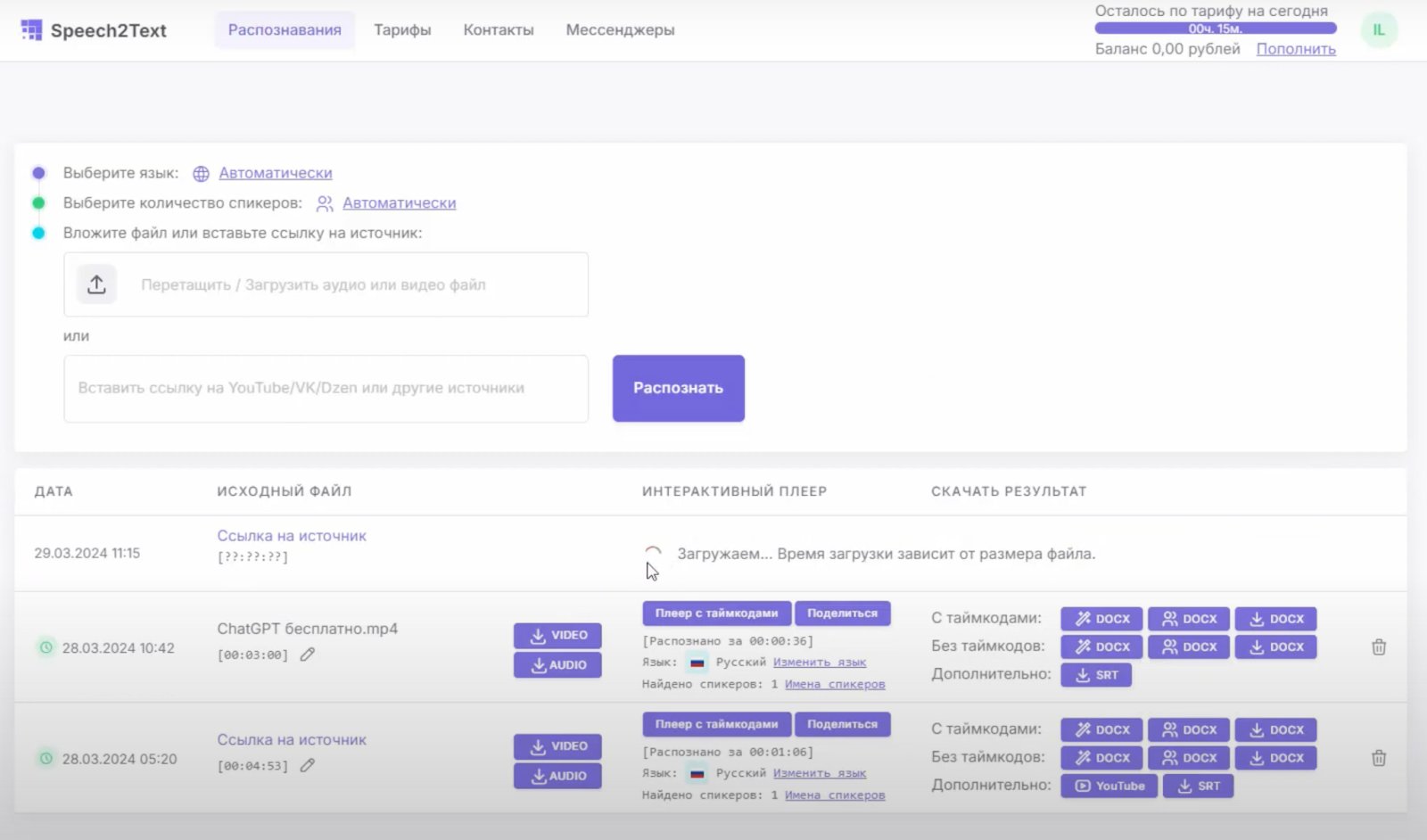
Task: Click the YouTube/VK/Dzen link input field
Action: (x=326, y=389)
